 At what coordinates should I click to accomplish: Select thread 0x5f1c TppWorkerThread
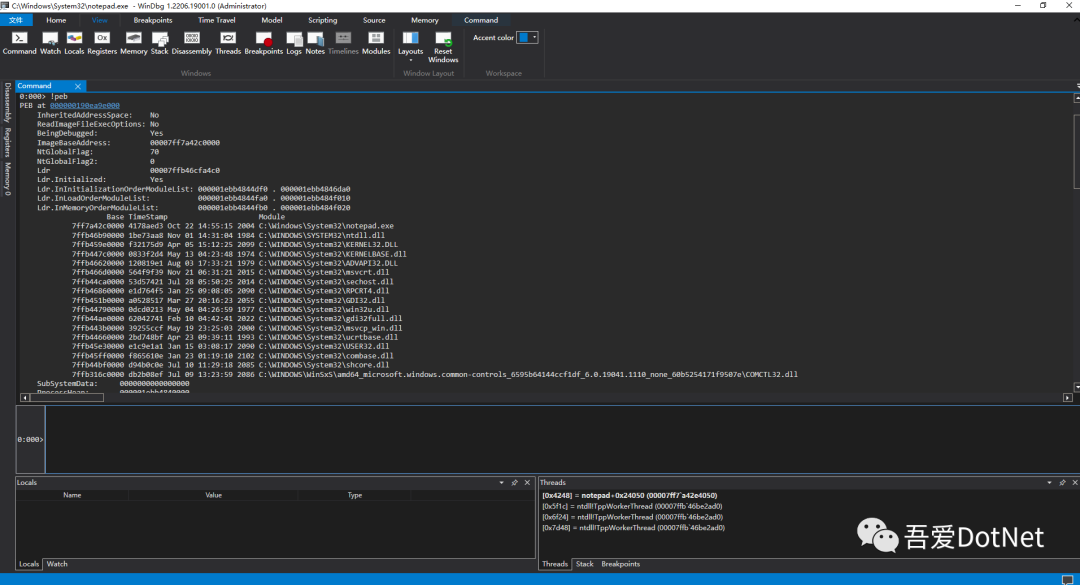[x=632, y=506]
